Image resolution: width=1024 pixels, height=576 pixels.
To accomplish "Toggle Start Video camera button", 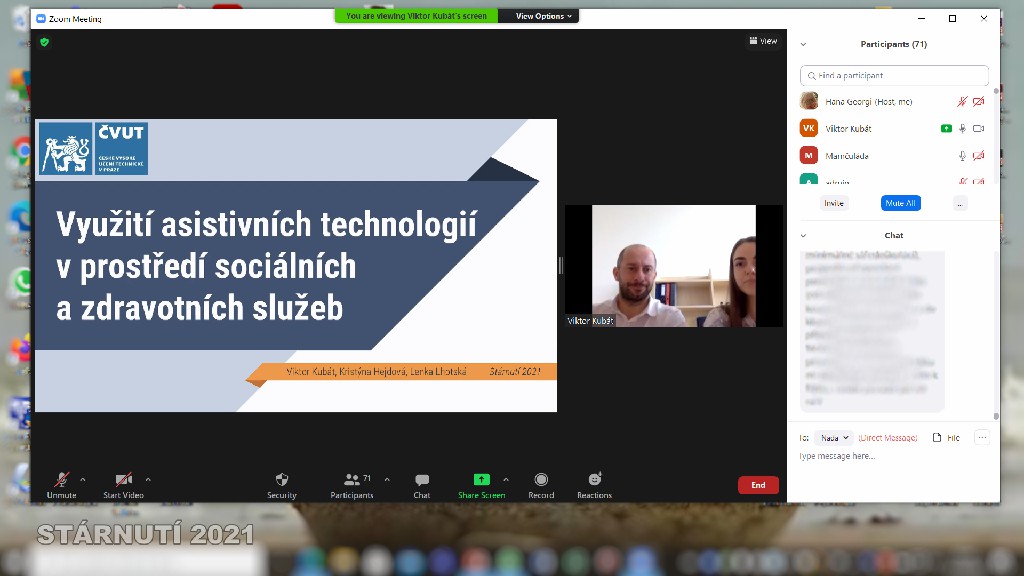I will point(123,480).
